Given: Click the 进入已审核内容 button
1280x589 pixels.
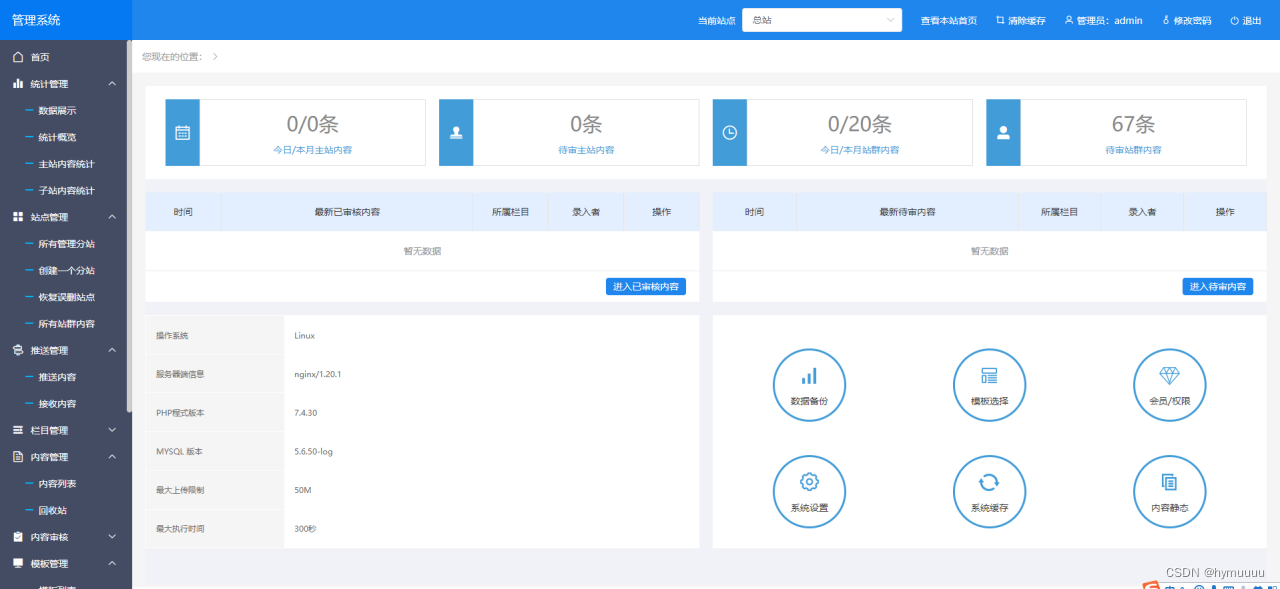Looking at the screenshot, I should 646,286.
